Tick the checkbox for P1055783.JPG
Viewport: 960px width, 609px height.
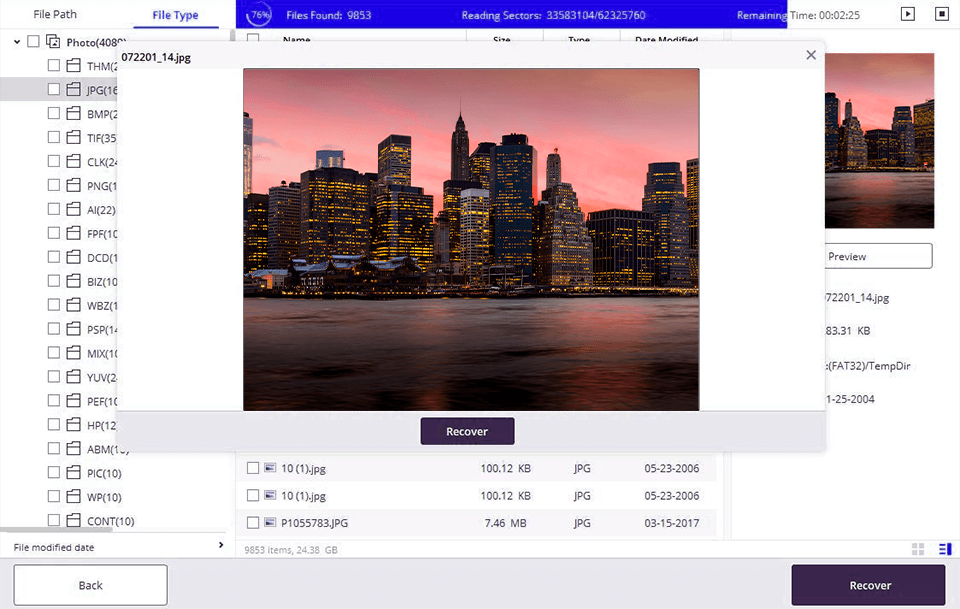[253, 523]
